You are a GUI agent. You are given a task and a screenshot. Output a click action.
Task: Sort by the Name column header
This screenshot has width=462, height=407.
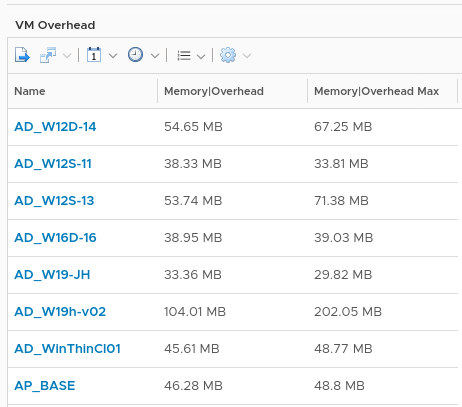point(30,91)
